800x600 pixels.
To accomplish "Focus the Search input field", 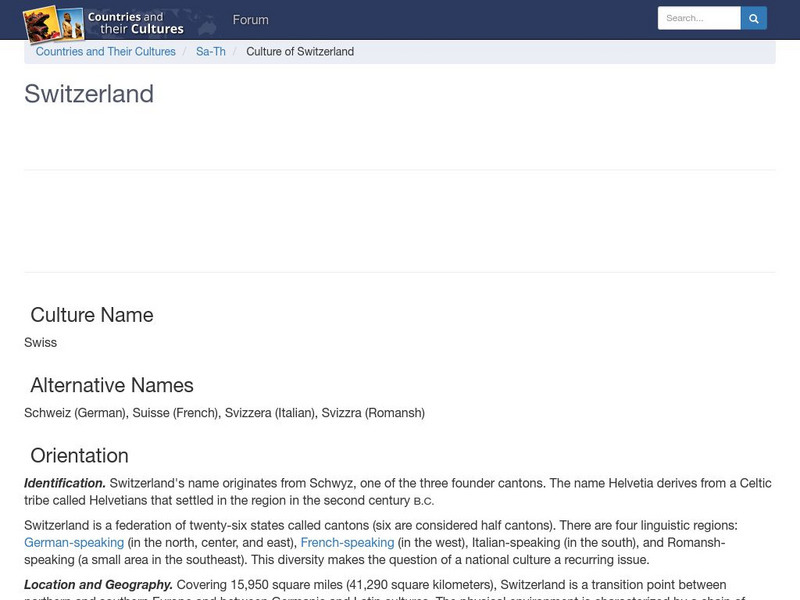I will click(699, 18).
